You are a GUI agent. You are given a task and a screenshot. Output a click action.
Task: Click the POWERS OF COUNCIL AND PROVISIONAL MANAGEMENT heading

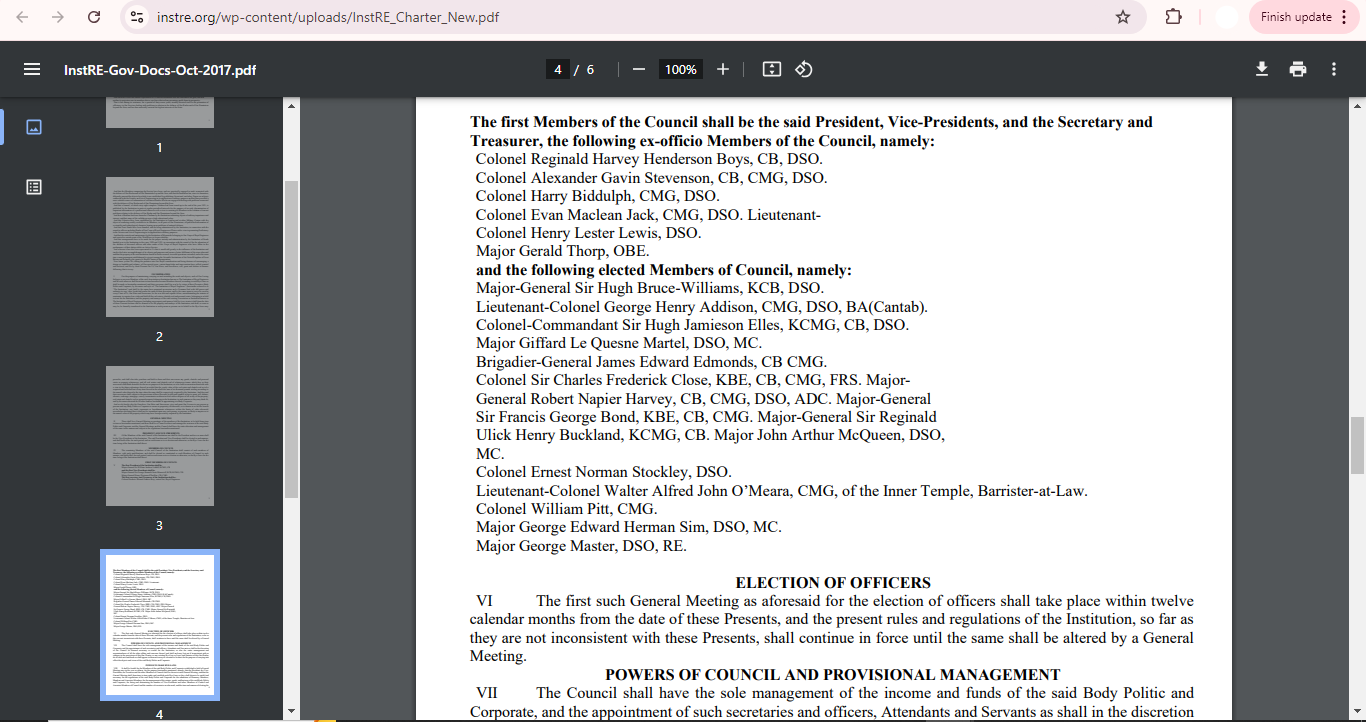[833, 675]
